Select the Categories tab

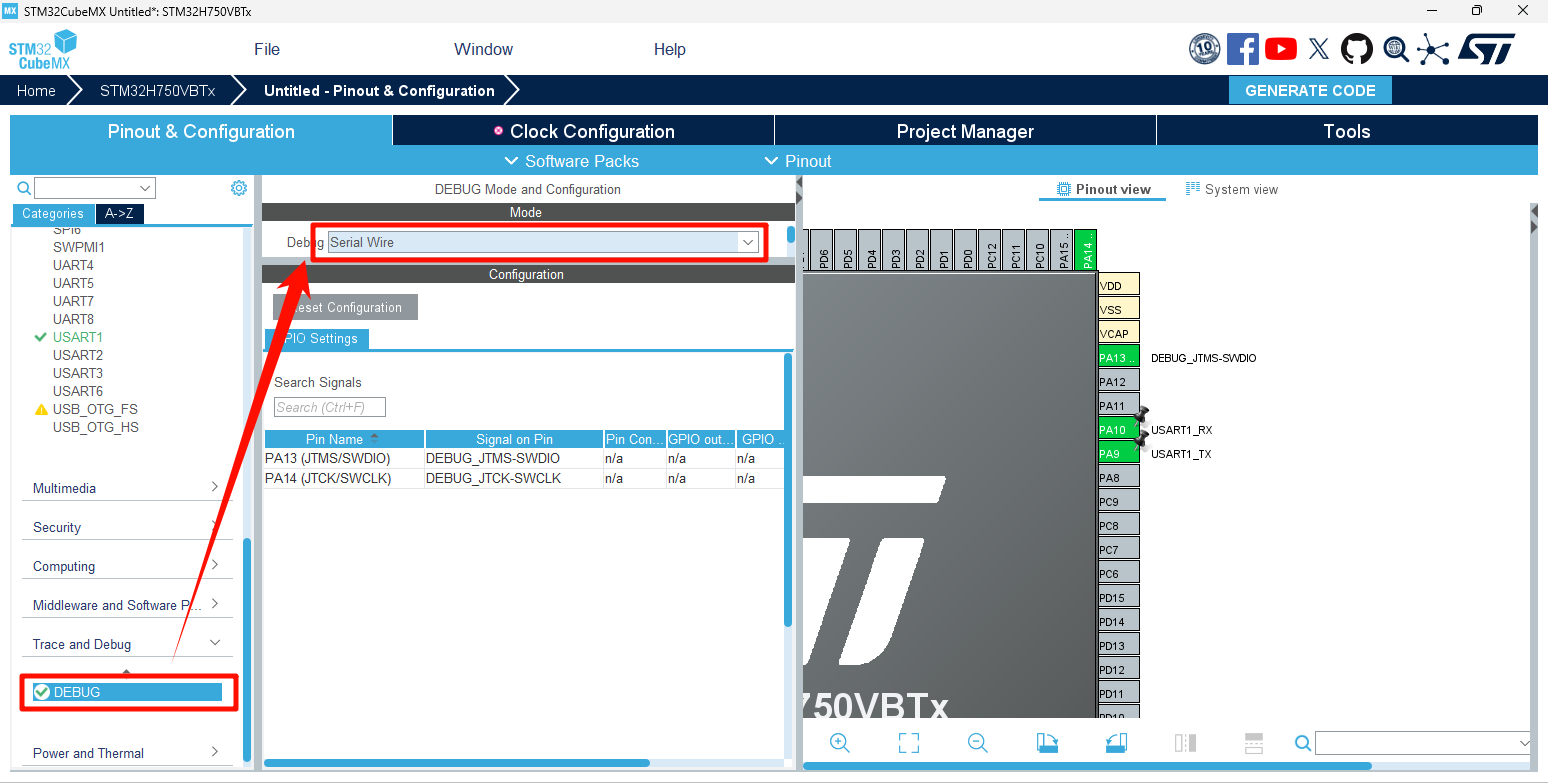point(53,213)
